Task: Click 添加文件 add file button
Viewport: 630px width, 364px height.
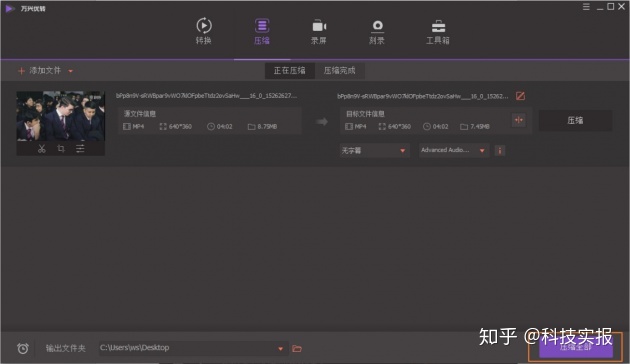Action: click(x=40, y=71)
